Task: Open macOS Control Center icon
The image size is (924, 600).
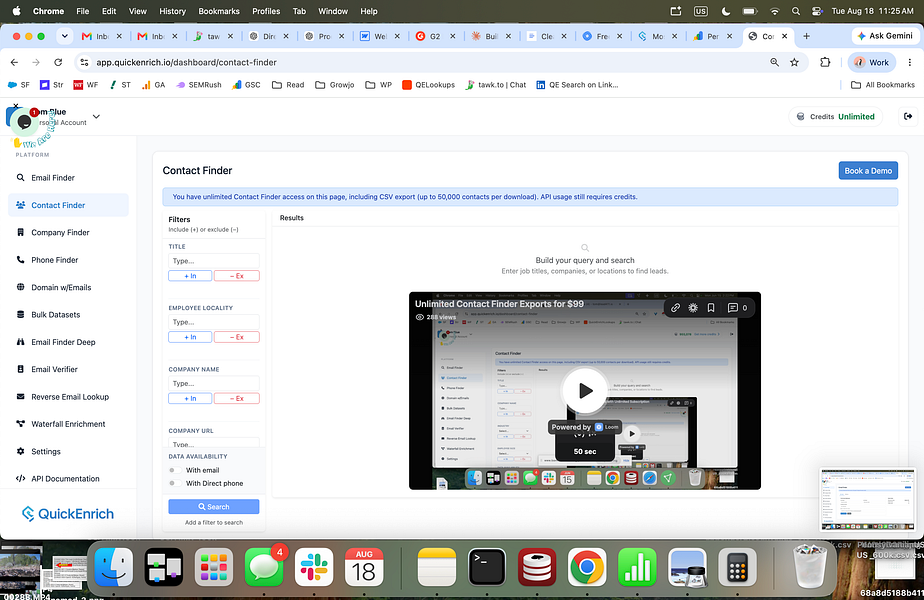Action: 817,11
